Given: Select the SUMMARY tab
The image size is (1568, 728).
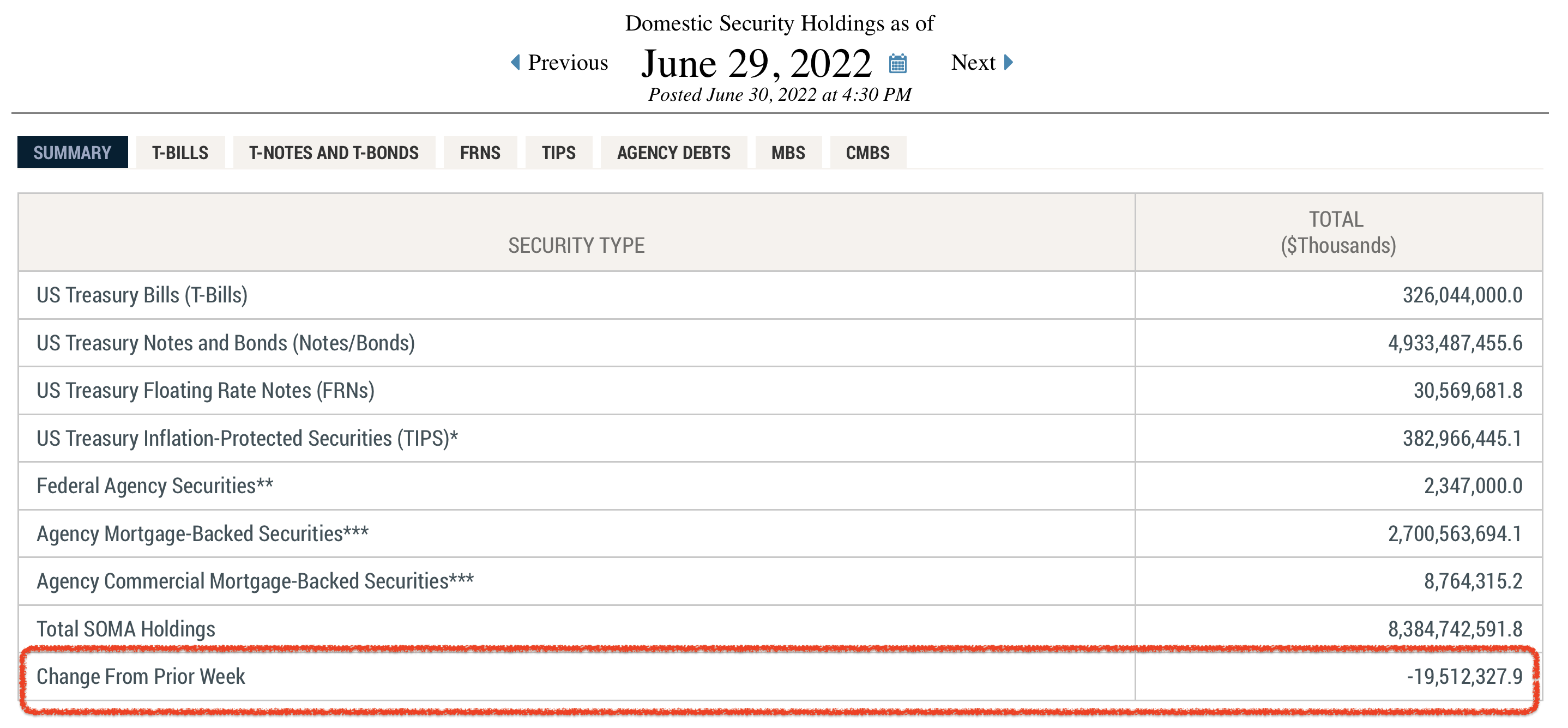Looking at the screenshot, I should coord(73,153).
